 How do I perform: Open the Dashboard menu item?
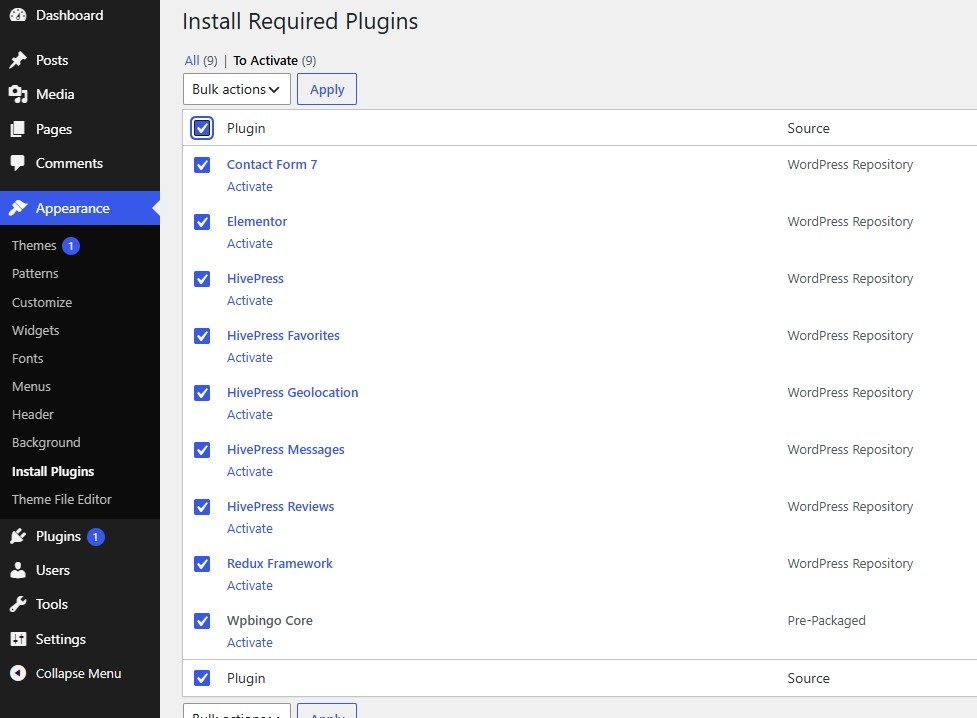click(80, 15)
